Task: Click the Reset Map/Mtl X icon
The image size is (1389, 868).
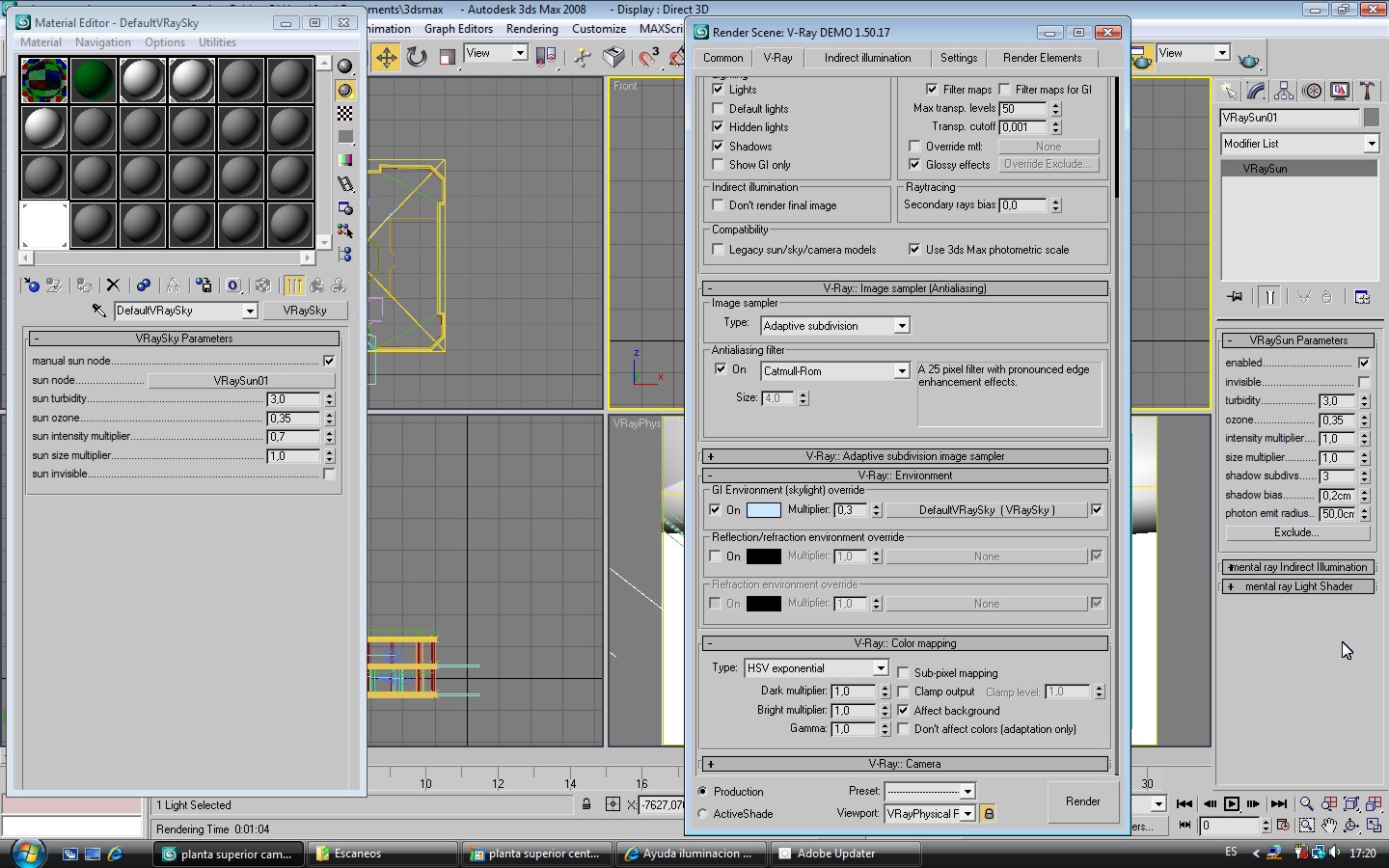Action: pos(113,285)
